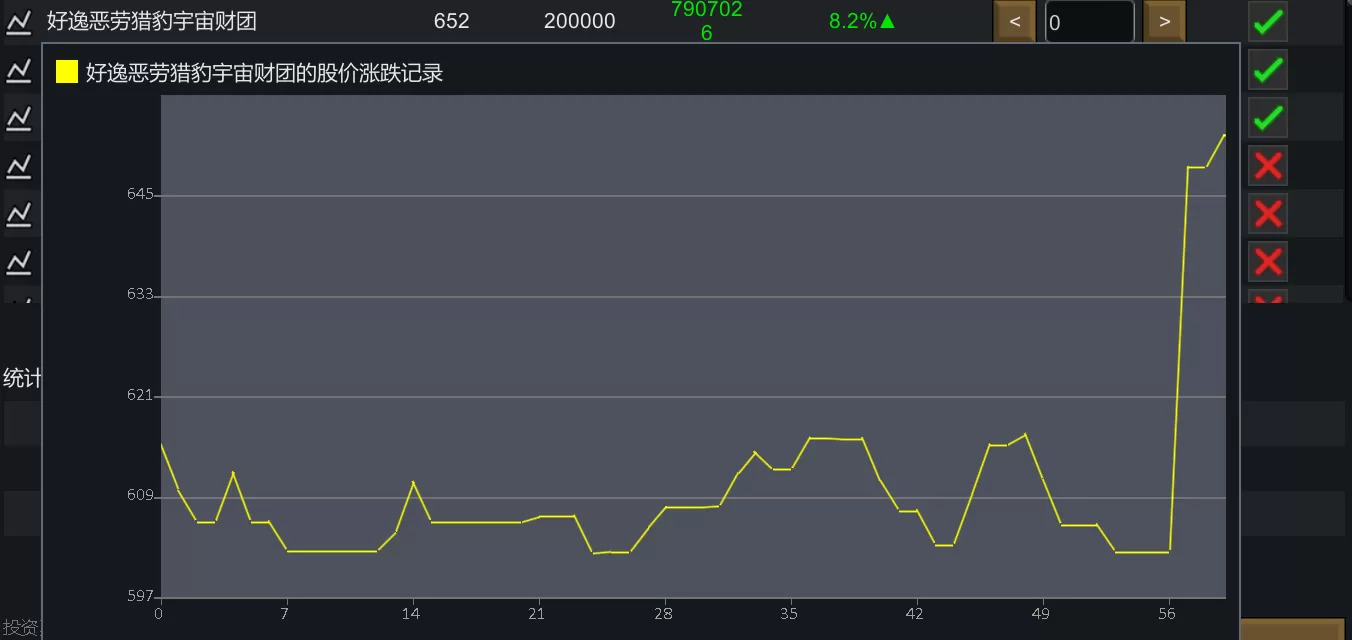
Task: Select the company name 好逸恶劳猎豹宇宙财团 in the top row
Action: [x=152, y=22]
